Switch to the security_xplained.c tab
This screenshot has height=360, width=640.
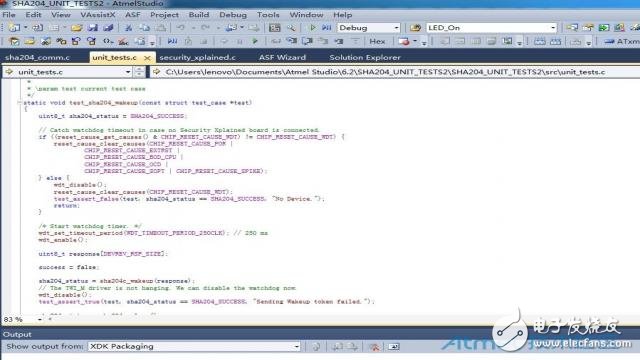click(197, 58)
